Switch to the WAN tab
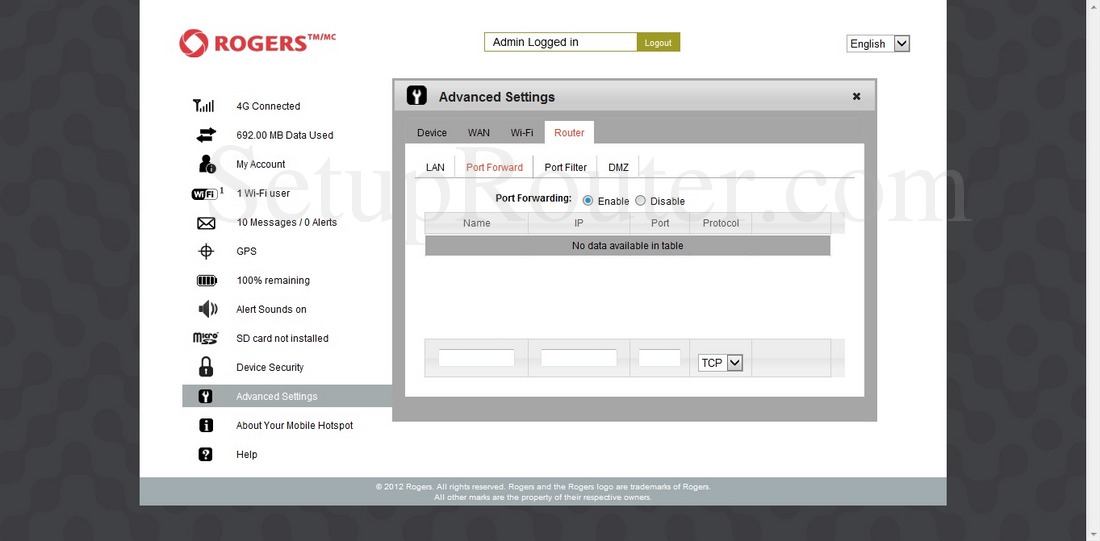 point(479,133)
